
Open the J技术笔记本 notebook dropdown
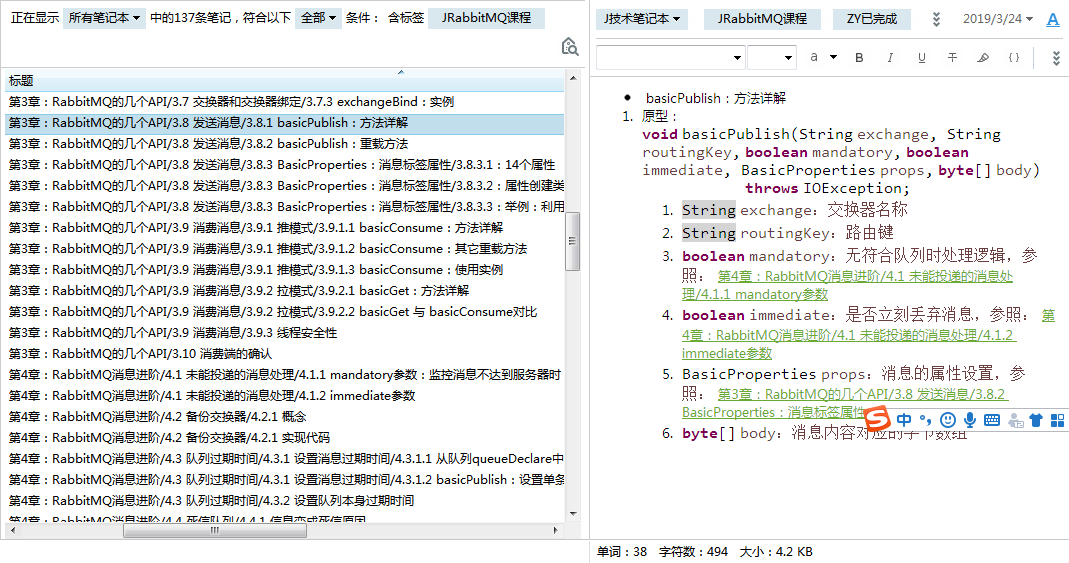pos(642,19)
